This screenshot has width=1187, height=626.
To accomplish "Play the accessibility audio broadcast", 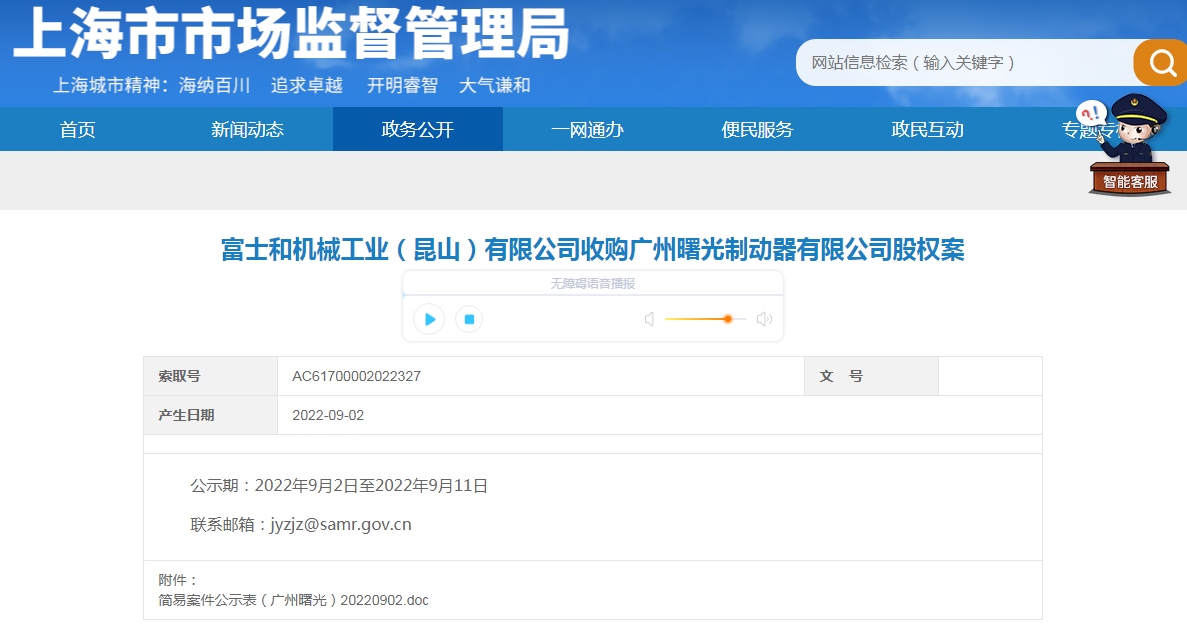I will click(429, 319).
